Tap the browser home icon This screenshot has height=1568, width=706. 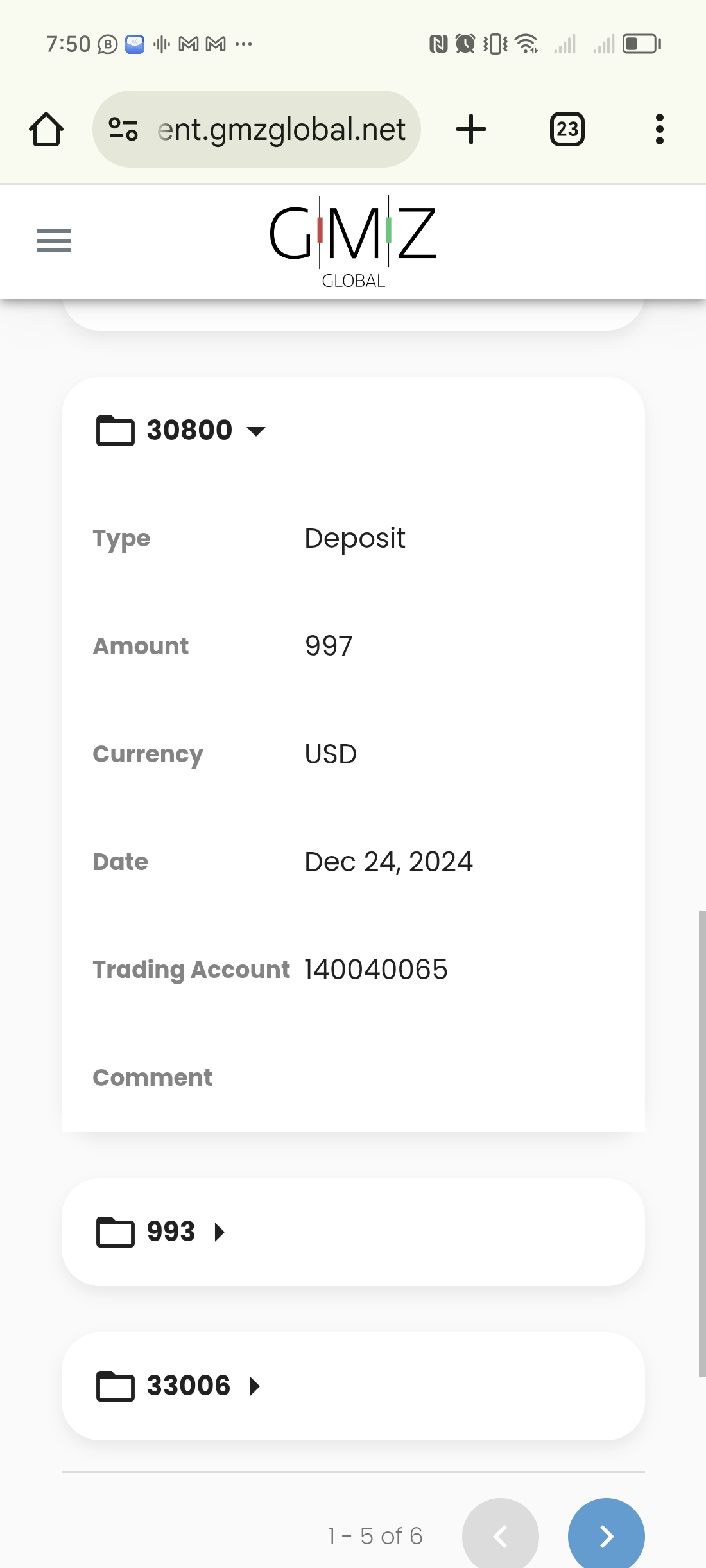point(46,130)
